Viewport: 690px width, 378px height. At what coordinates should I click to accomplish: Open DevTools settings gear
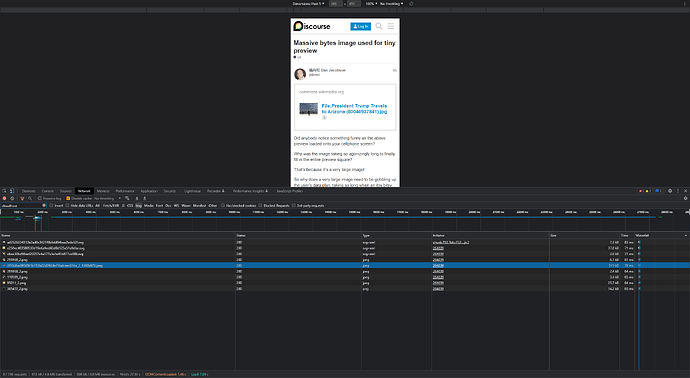click(x=670, y=191)
